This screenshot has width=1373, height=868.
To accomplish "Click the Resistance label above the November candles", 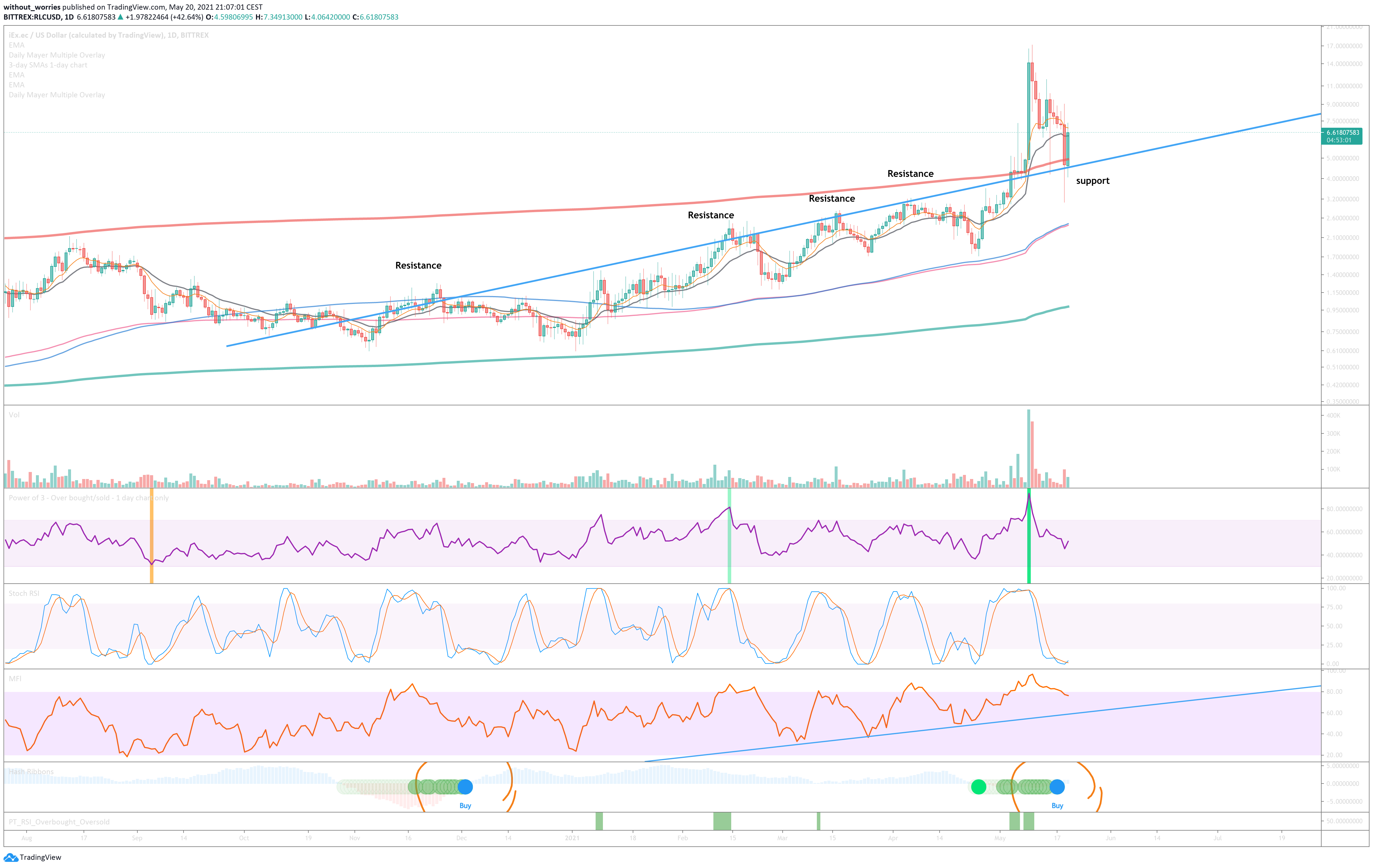I will coord(419,265).
